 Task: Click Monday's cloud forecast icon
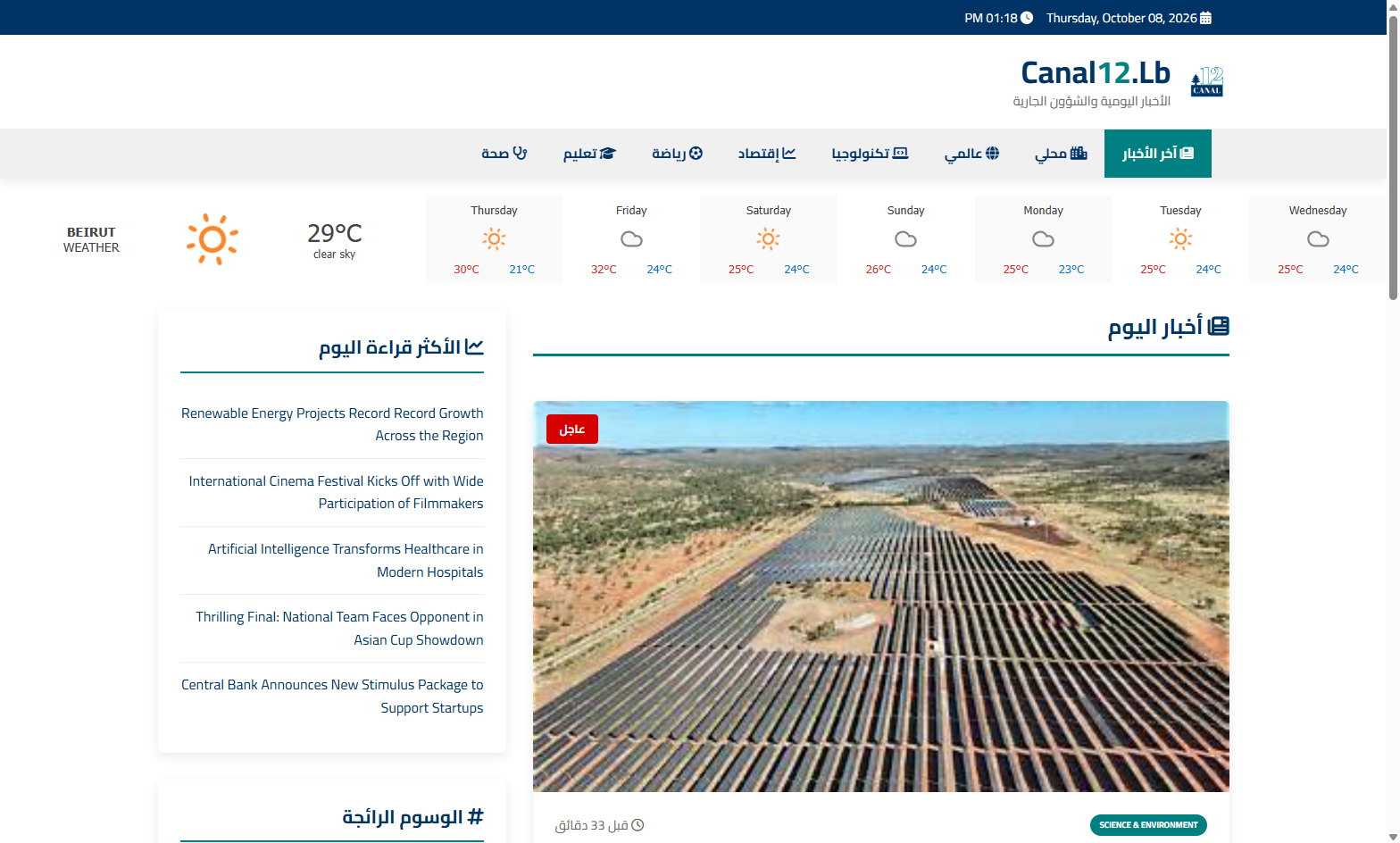point(1043,238)
